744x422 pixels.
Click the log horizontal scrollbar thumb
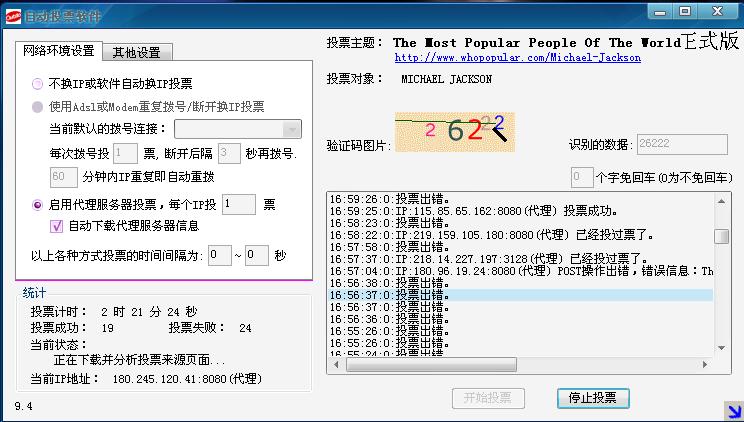pos(431,365)
